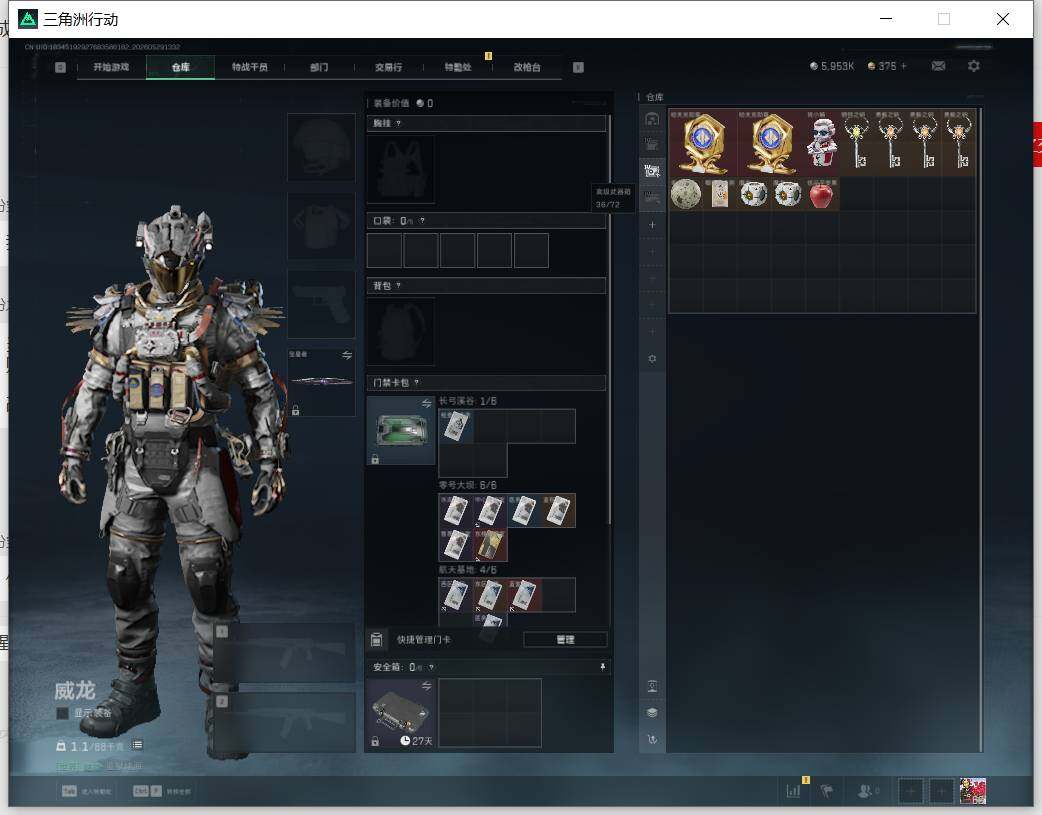The height and width of the screenshot is (815, 1042).
Task: Select the red apple item
Action: coord(822,194)
